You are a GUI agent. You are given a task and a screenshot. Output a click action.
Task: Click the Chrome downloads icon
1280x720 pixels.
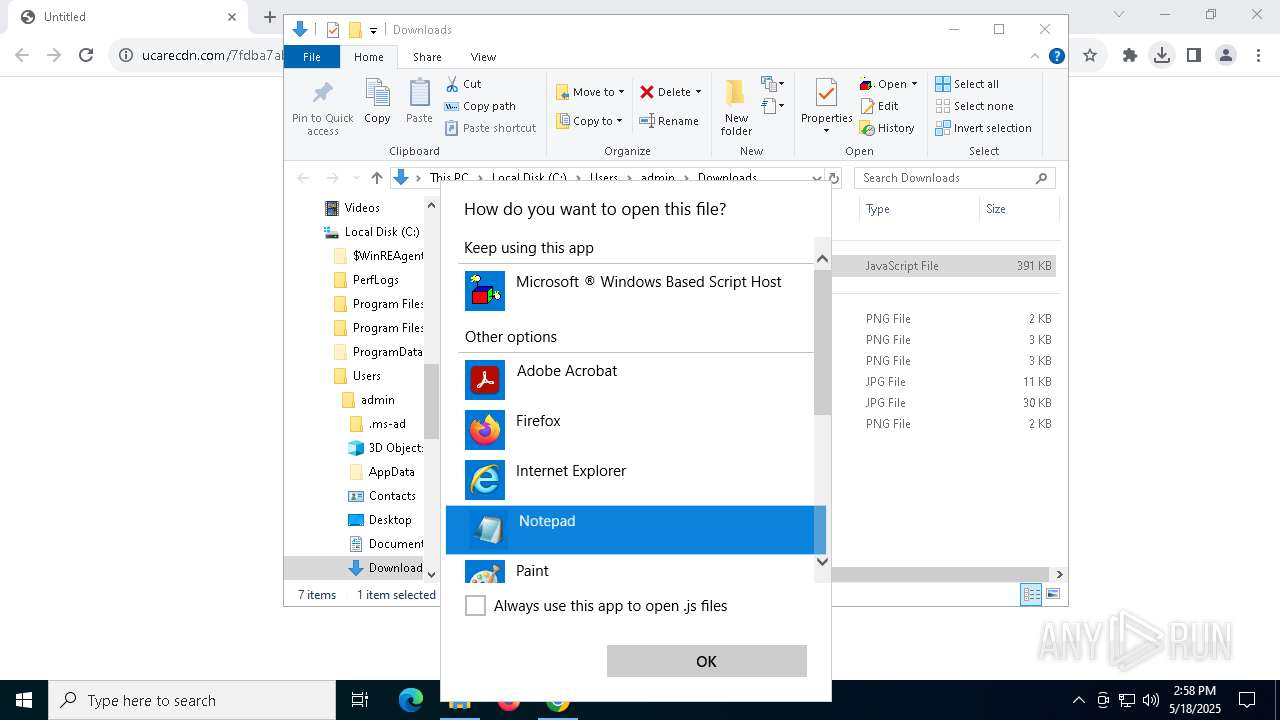point(1161,55)
